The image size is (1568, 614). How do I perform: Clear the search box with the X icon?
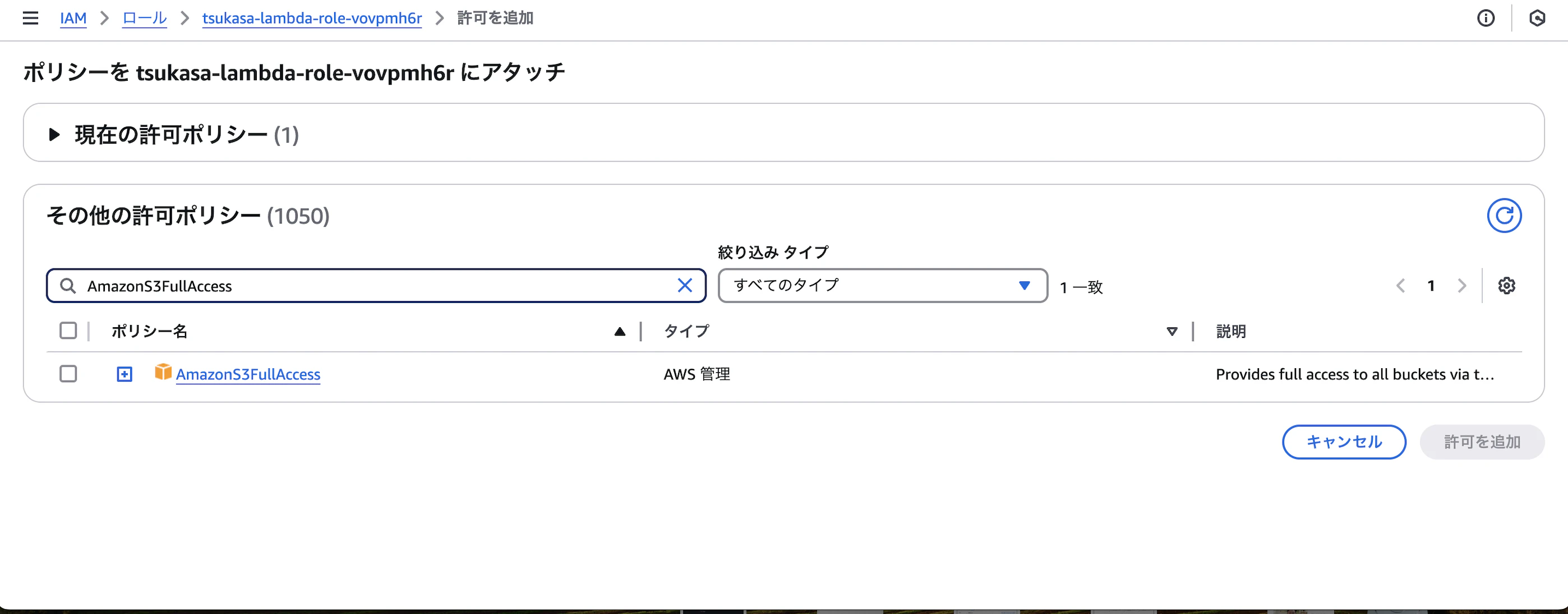coord(685,285)
